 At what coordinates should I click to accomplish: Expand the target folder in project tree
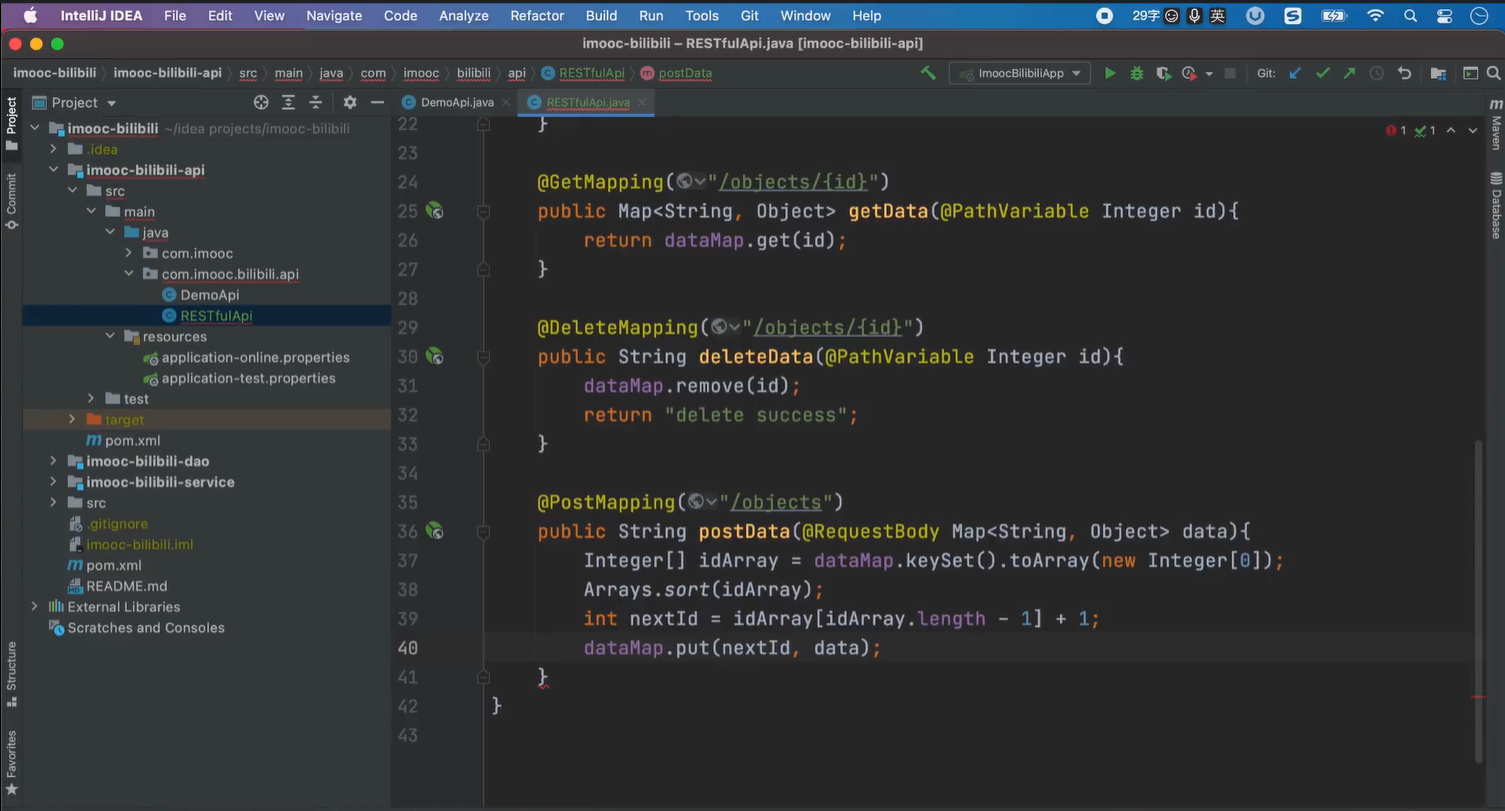(72, 420)
